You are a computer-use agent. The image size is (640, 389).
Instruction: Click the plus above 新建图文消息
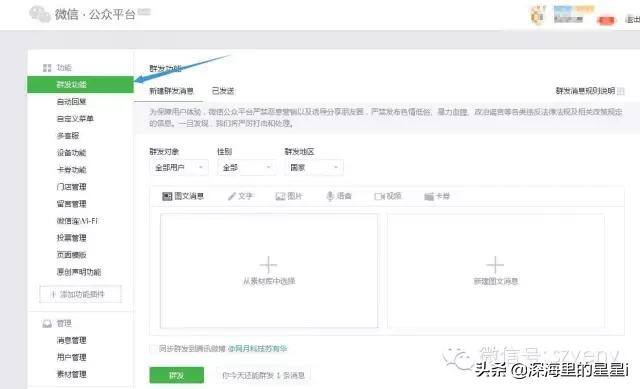(495, 265)
